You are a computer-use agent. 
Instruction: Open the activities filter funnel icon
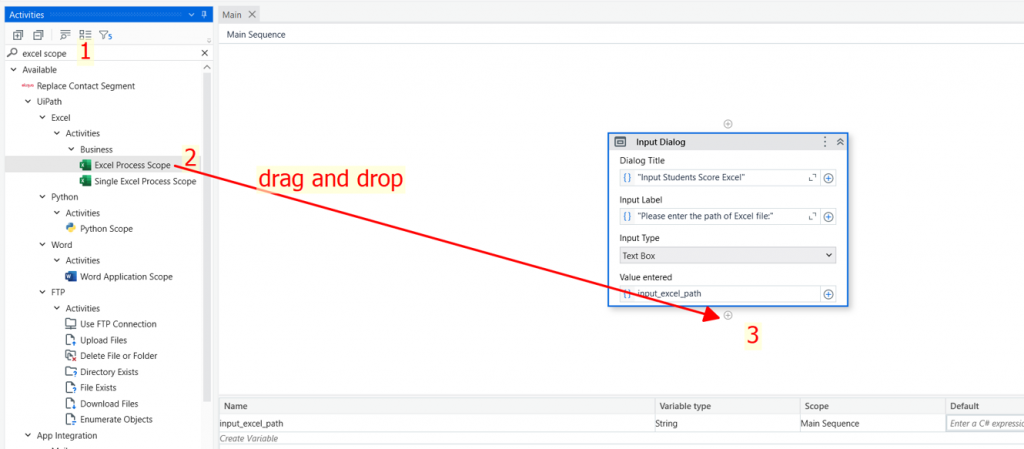coord(105,35)
